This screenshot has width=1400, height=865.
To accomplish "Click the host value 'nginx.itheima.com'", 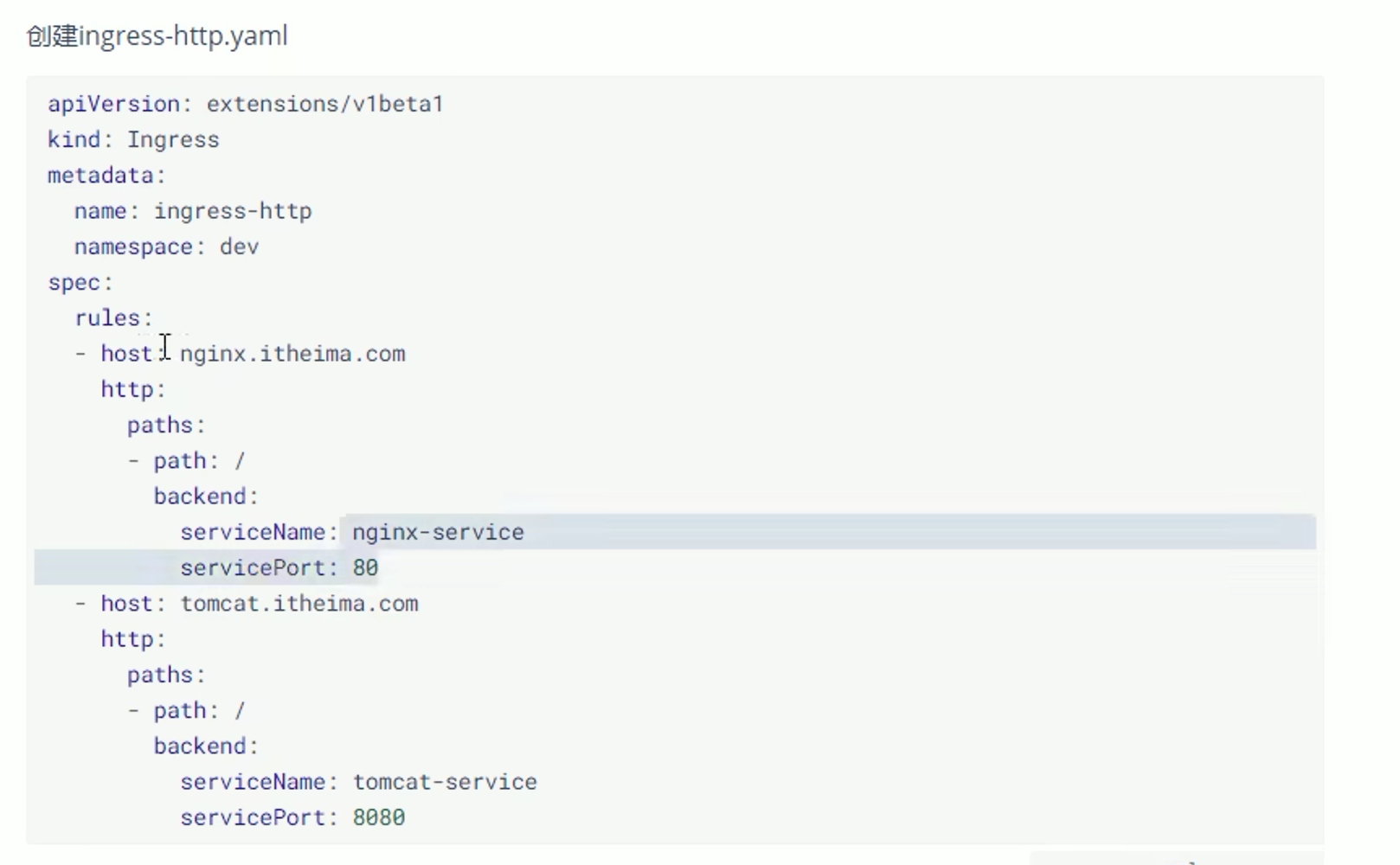I will point(292,354).
